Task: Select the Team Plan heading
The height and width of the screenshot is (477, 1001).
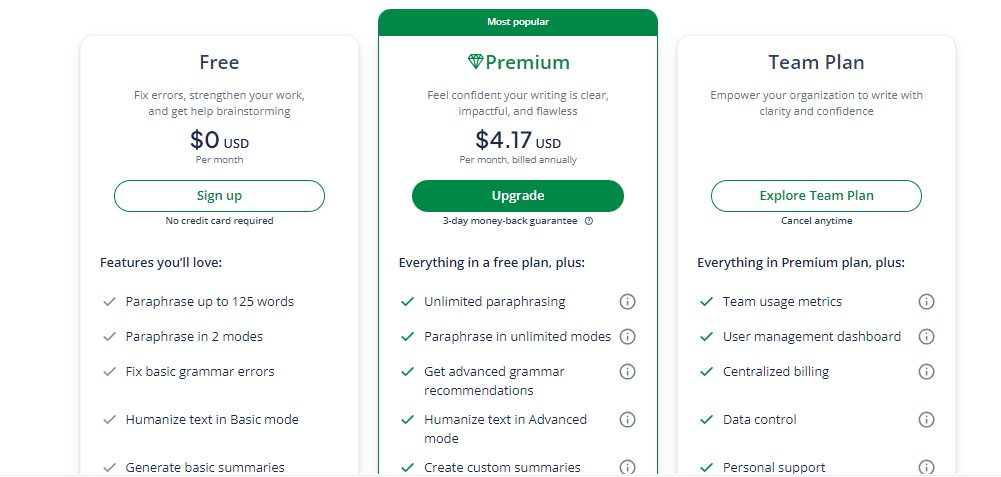Action: point(816,62)
